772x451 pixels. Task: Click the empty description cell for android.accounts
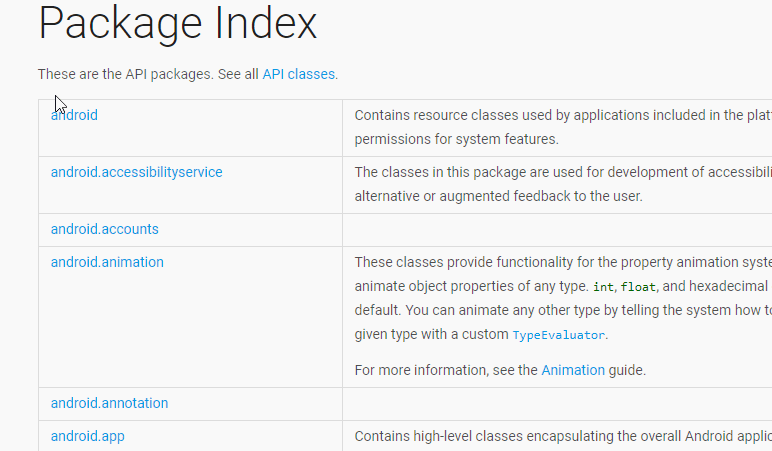[556, 229]
